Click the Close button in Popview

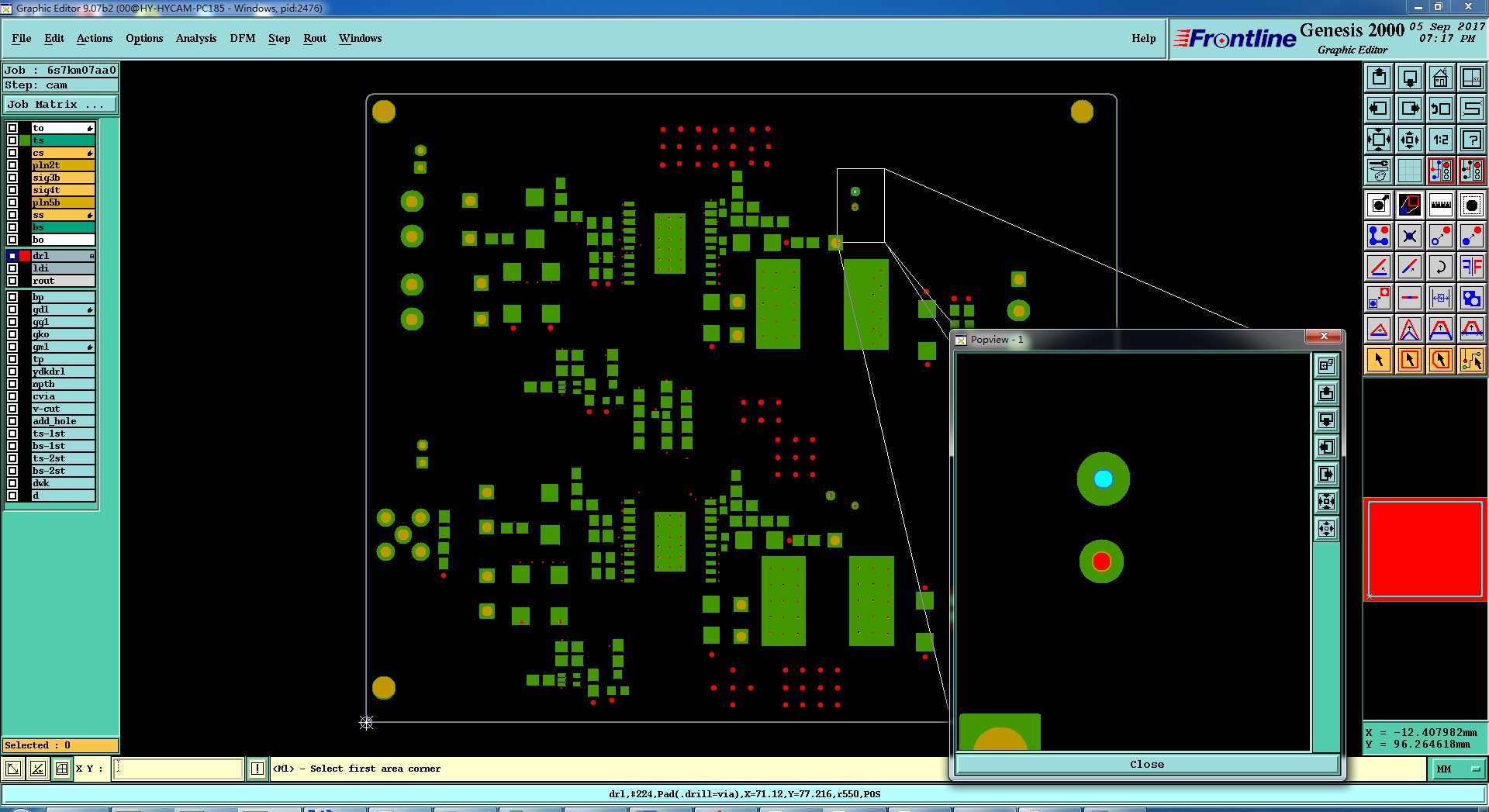click(1147, 765)
